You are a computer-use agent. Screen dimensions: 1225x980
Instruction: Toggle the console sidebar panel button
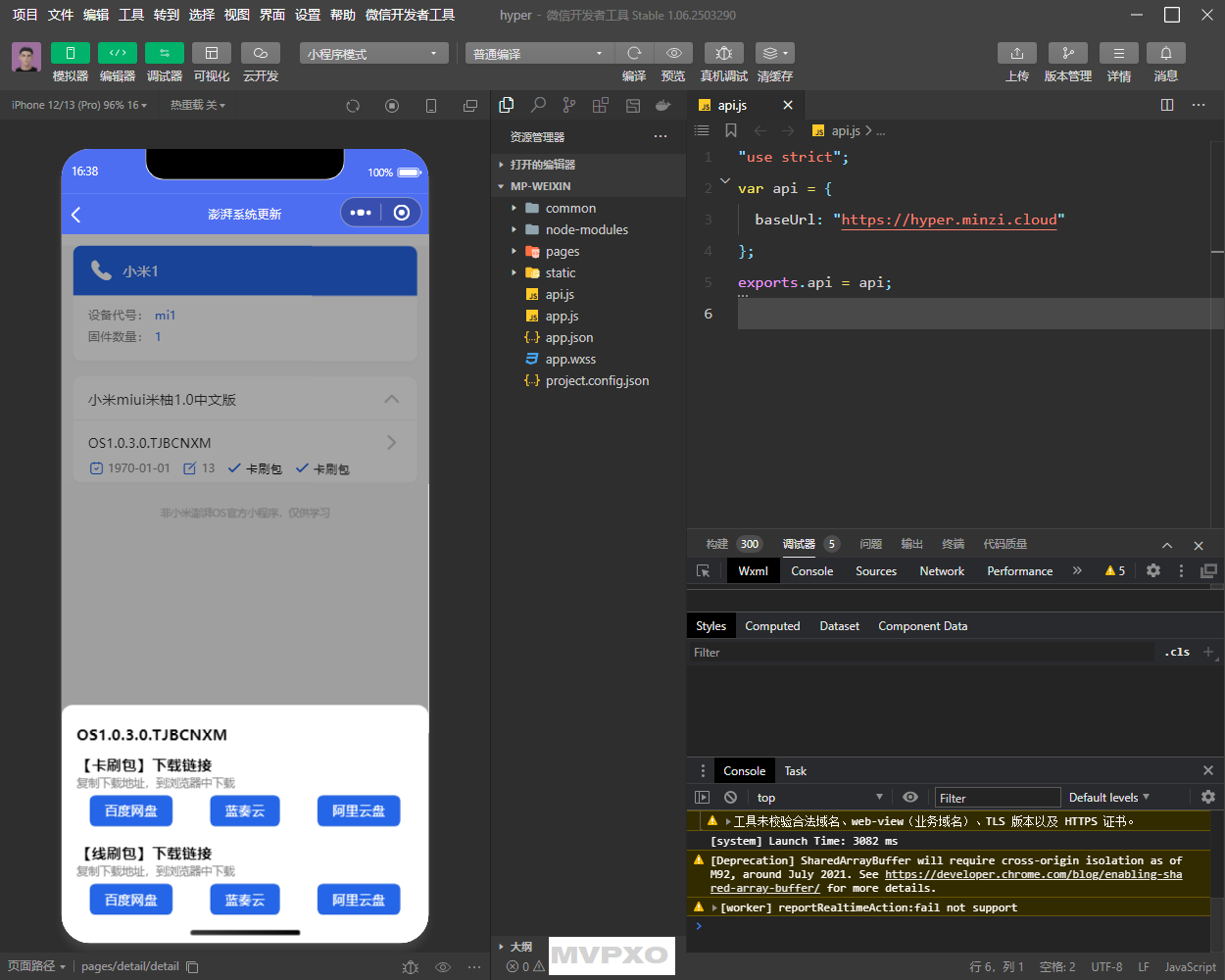pyautogui.click(x=702, y=798)
